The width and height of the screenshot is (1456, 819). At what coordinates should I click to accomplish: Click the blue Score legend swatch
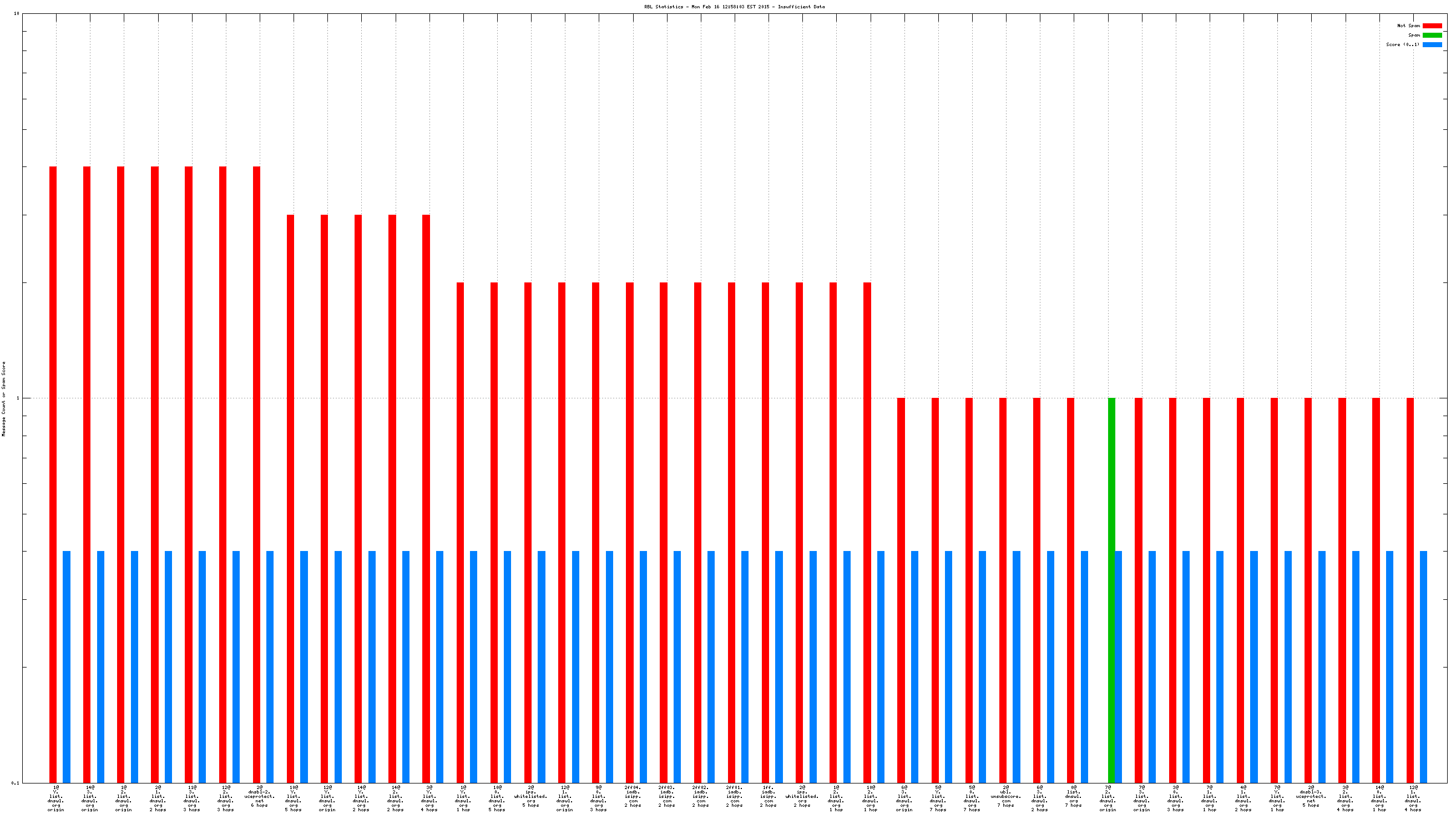[1432, 44]
